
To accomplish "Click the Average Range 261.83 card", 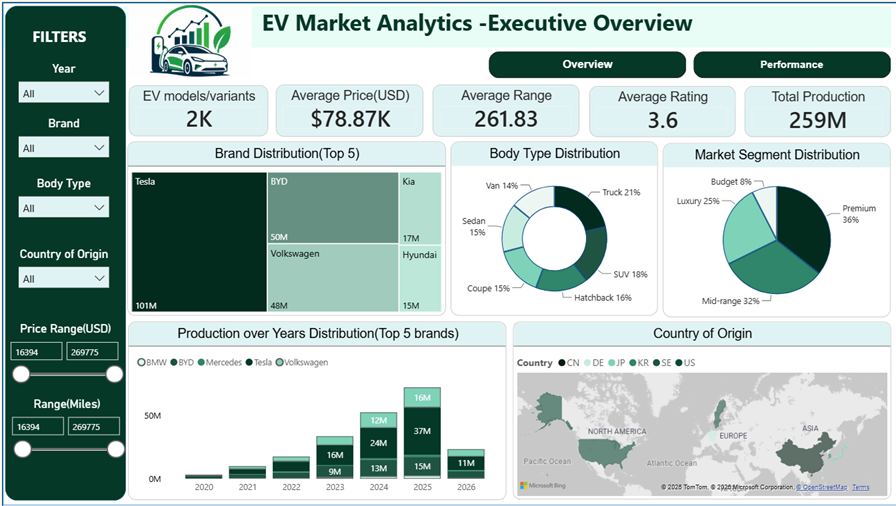I will click(x=506, y=110).
